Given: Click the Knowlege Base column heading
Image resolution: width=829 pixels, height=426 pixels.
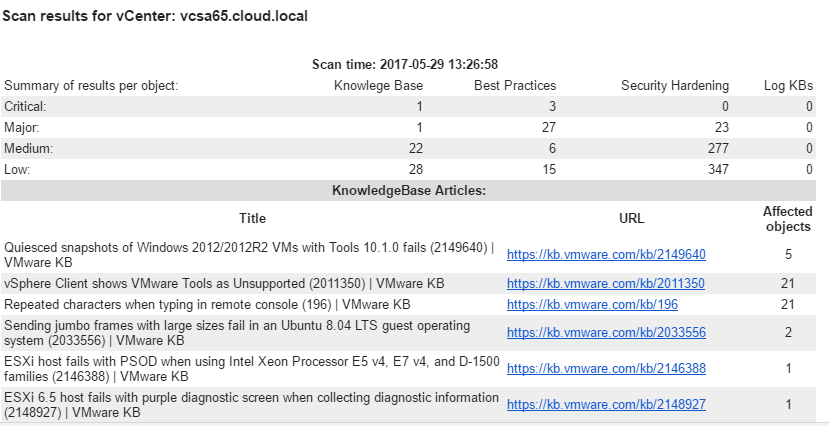Looking at the screenshot, I should [x=378, y=85].
